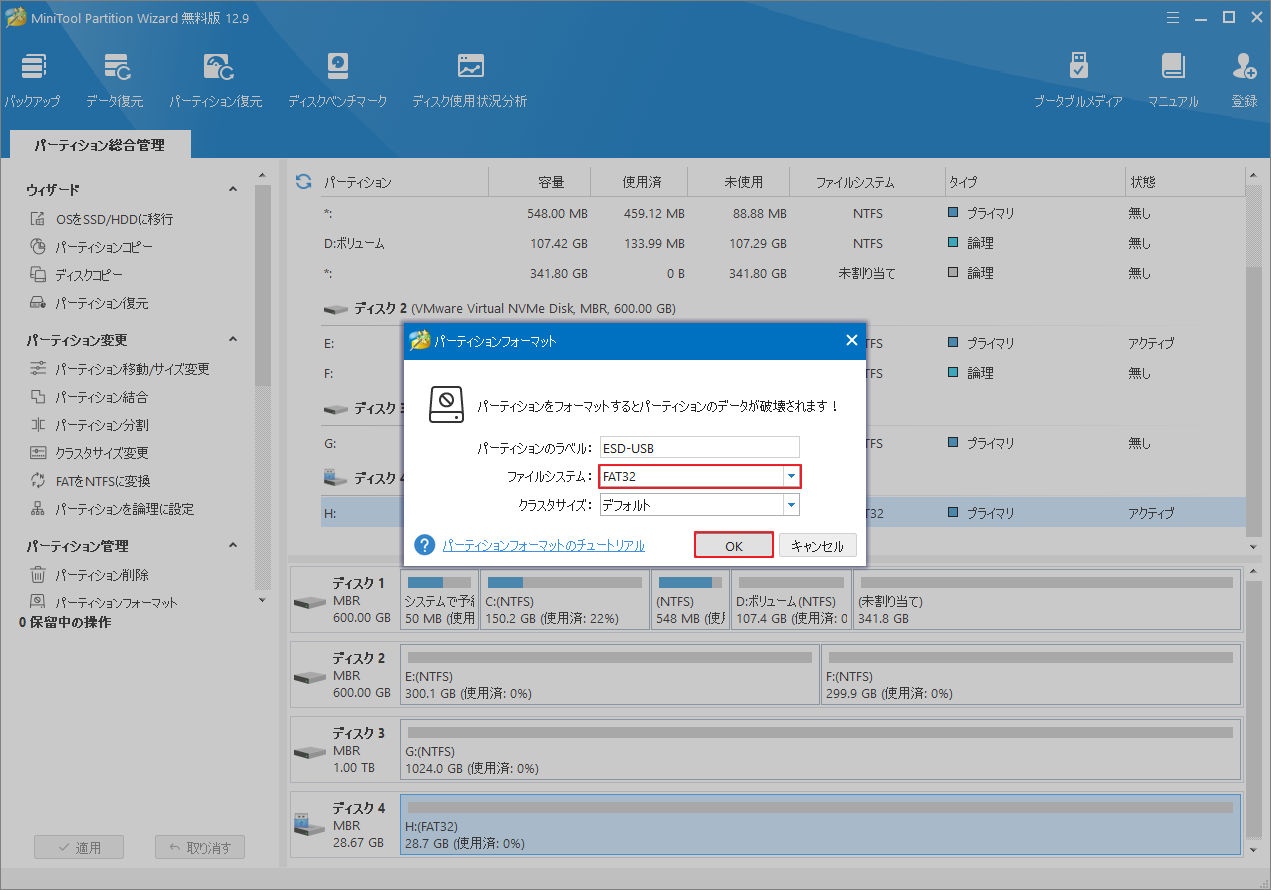This screenshot has height=890, width=1271.
Task: Collapse the パーティション管理 section
Action: (233, 546)
